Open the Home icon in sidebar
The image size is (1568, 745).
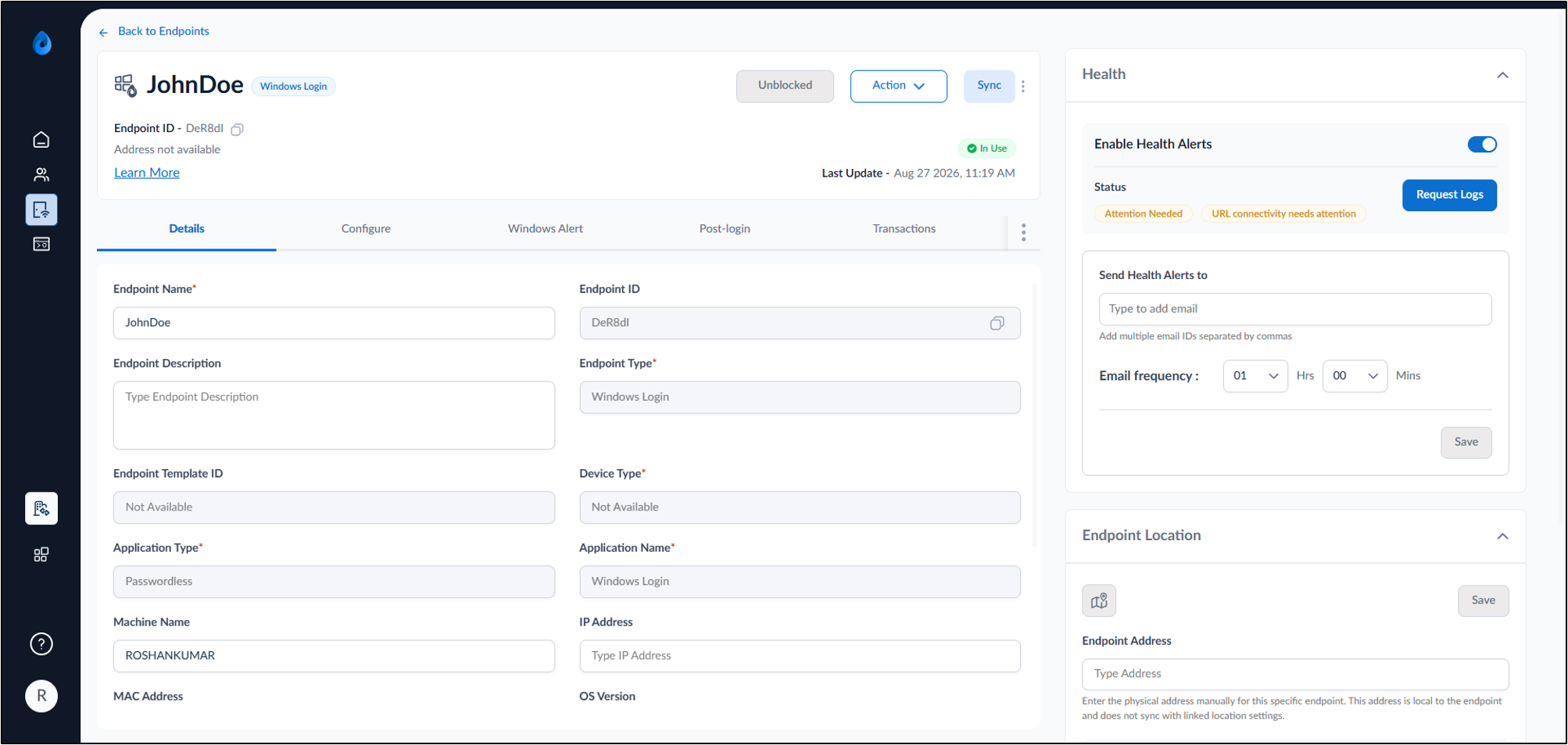click(x=41, y=140)
